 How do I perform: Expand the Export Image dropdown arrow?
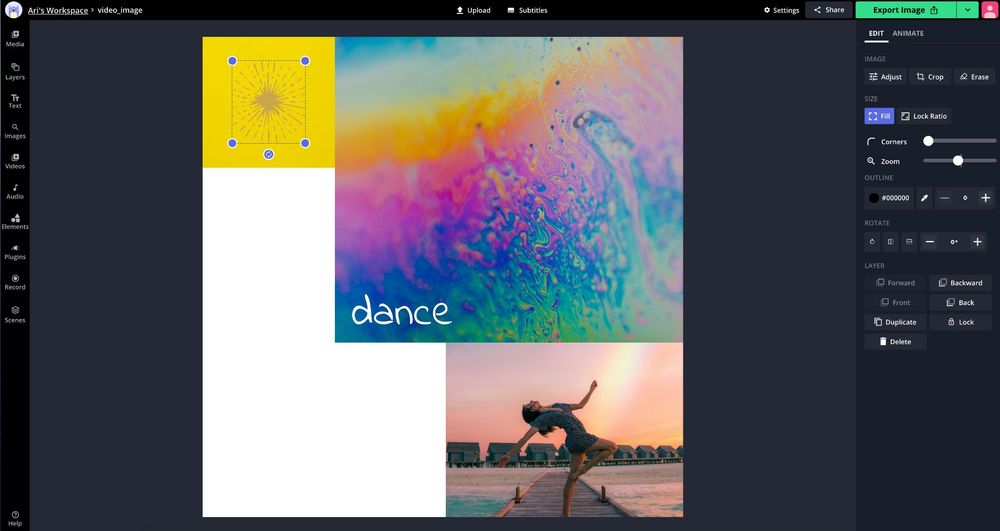[967, 10]
